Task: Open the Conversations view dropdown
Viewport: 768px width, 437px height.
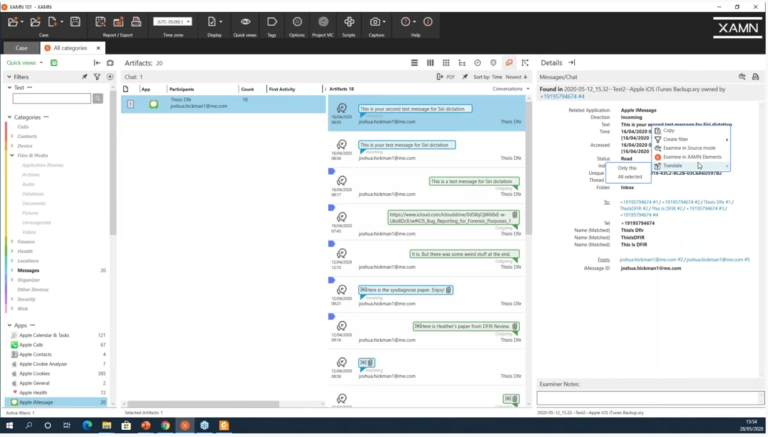Action: 511,89
